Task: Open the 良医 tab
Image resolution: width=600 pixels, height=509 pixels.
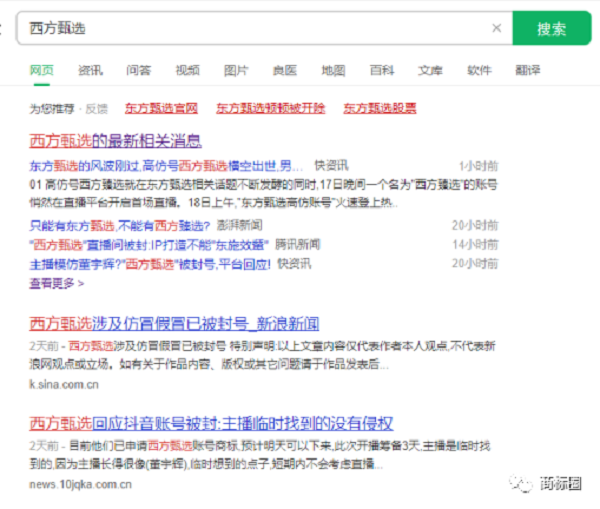Action: click(284, 70)
